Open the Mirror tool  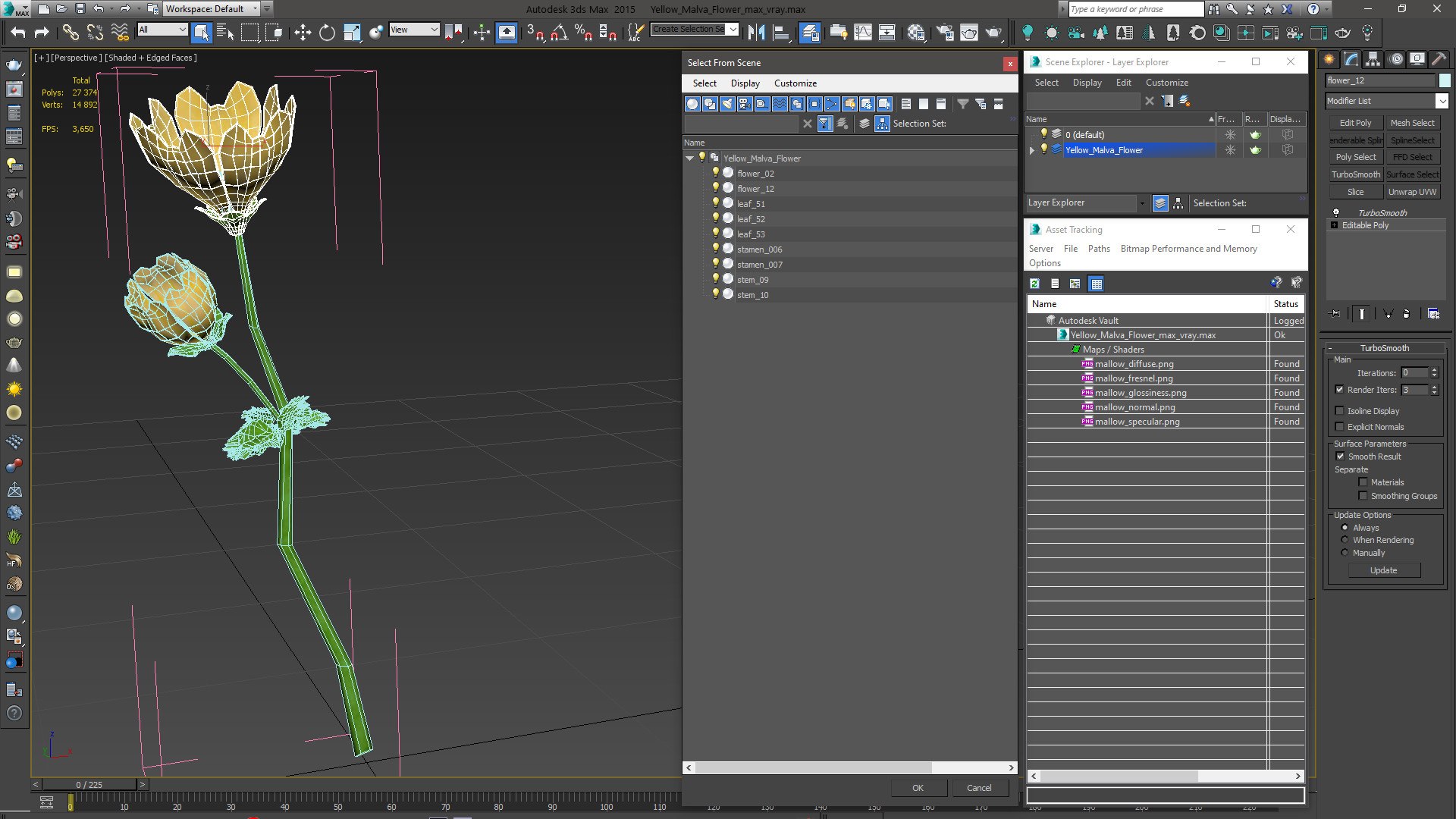(x=756, y=32)
